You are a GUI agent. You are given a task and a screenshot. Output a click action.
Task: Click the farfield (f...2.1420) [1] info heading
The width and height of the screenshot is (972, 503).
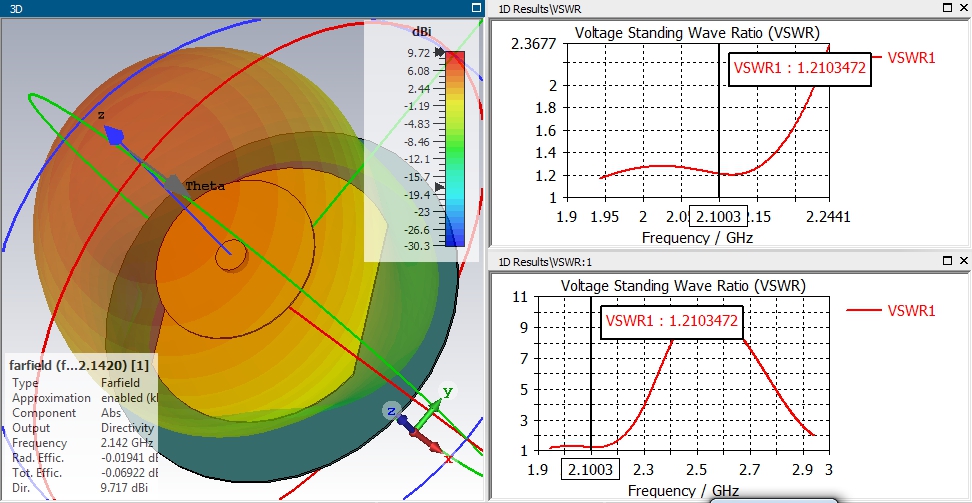79,365
